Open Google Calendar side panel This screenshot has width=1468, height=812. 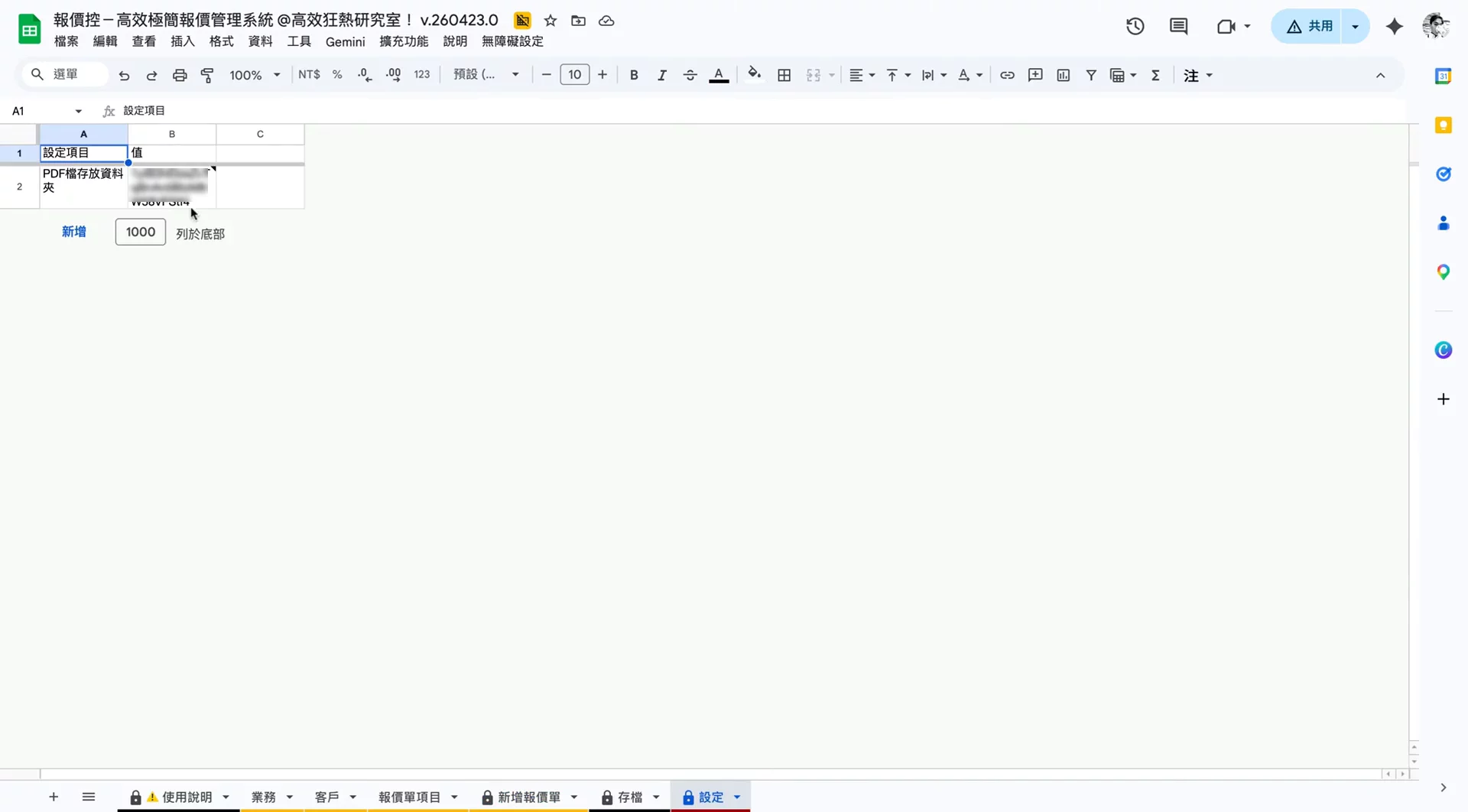1444,76
